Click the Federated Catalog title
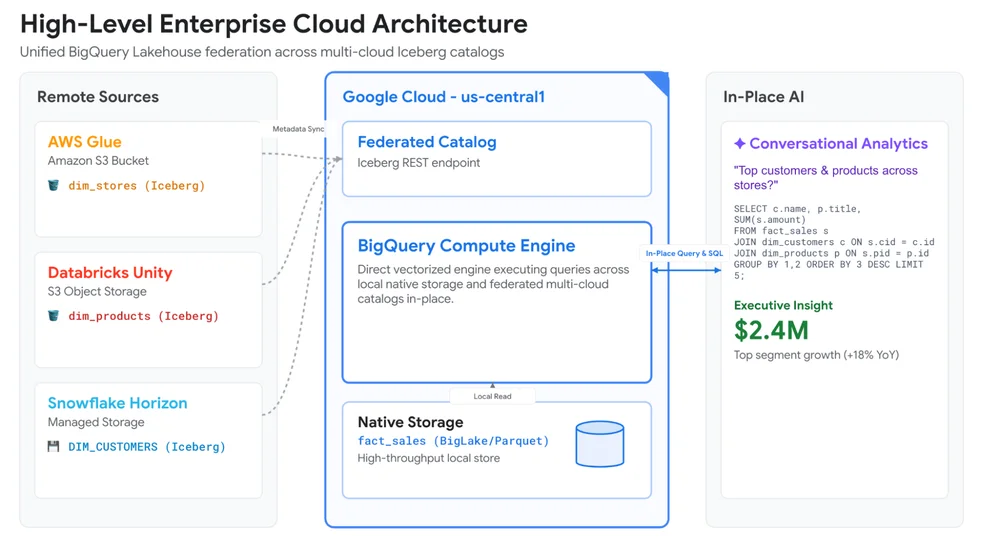1000x550 pixels. tap(427, 142)
